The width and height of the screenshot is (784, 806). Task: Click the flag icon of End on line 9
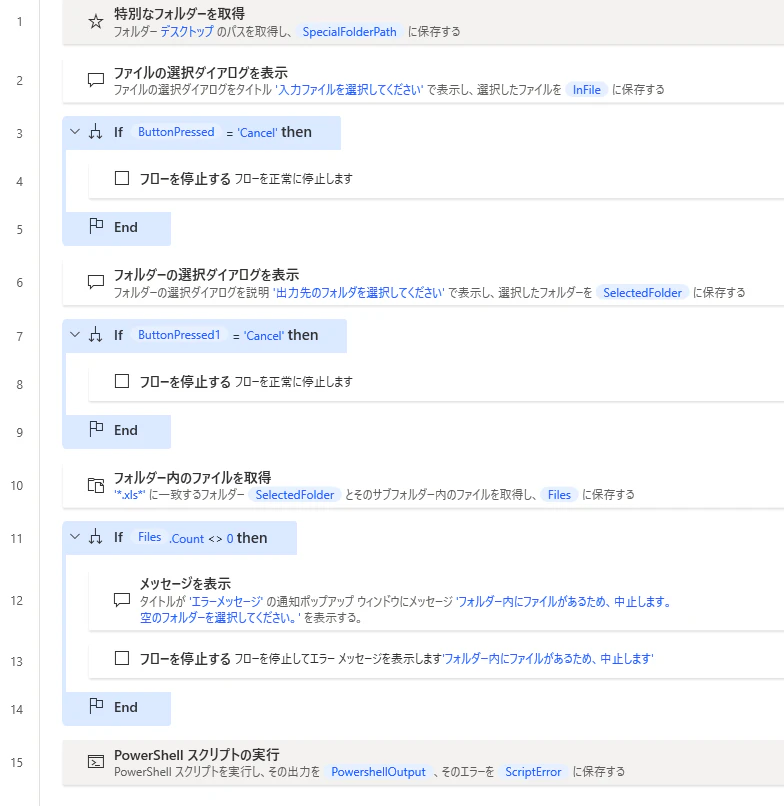click(96, 429)
